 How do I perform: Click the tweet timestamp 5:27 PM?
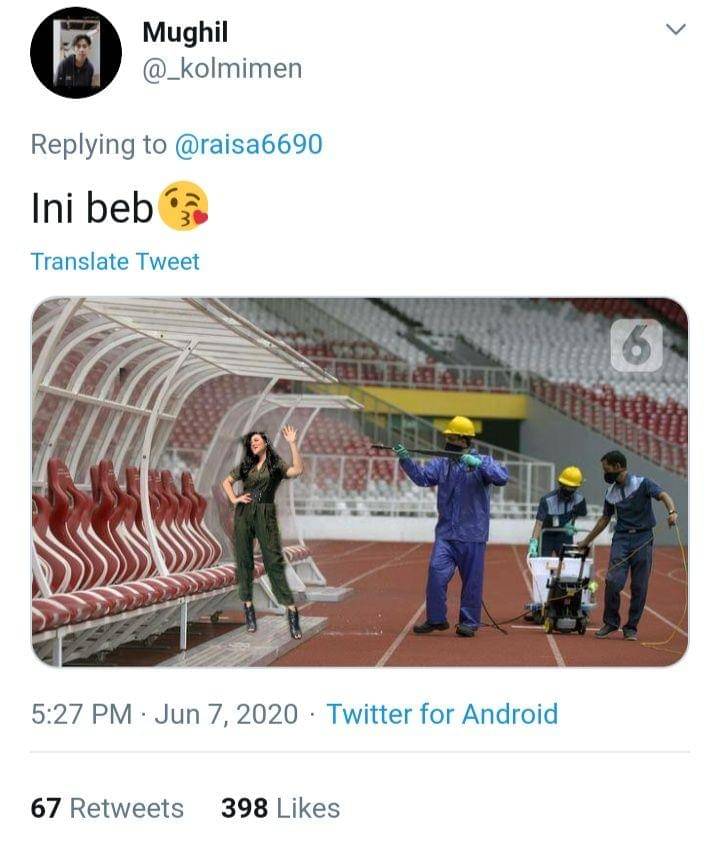point(82,714)
